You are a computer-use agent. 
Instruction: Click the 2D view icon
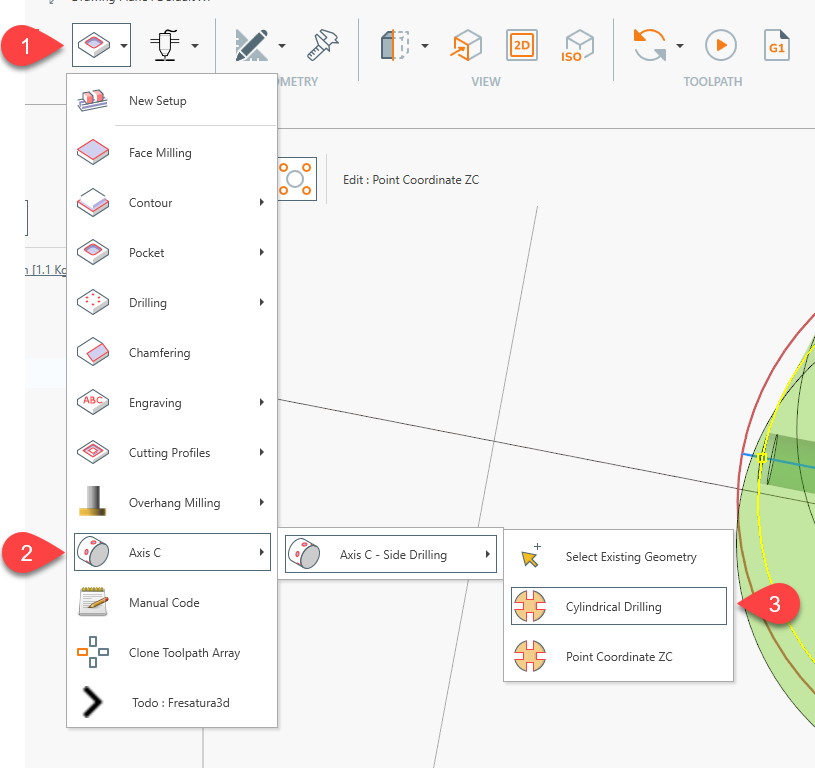[x=522, y=45]
